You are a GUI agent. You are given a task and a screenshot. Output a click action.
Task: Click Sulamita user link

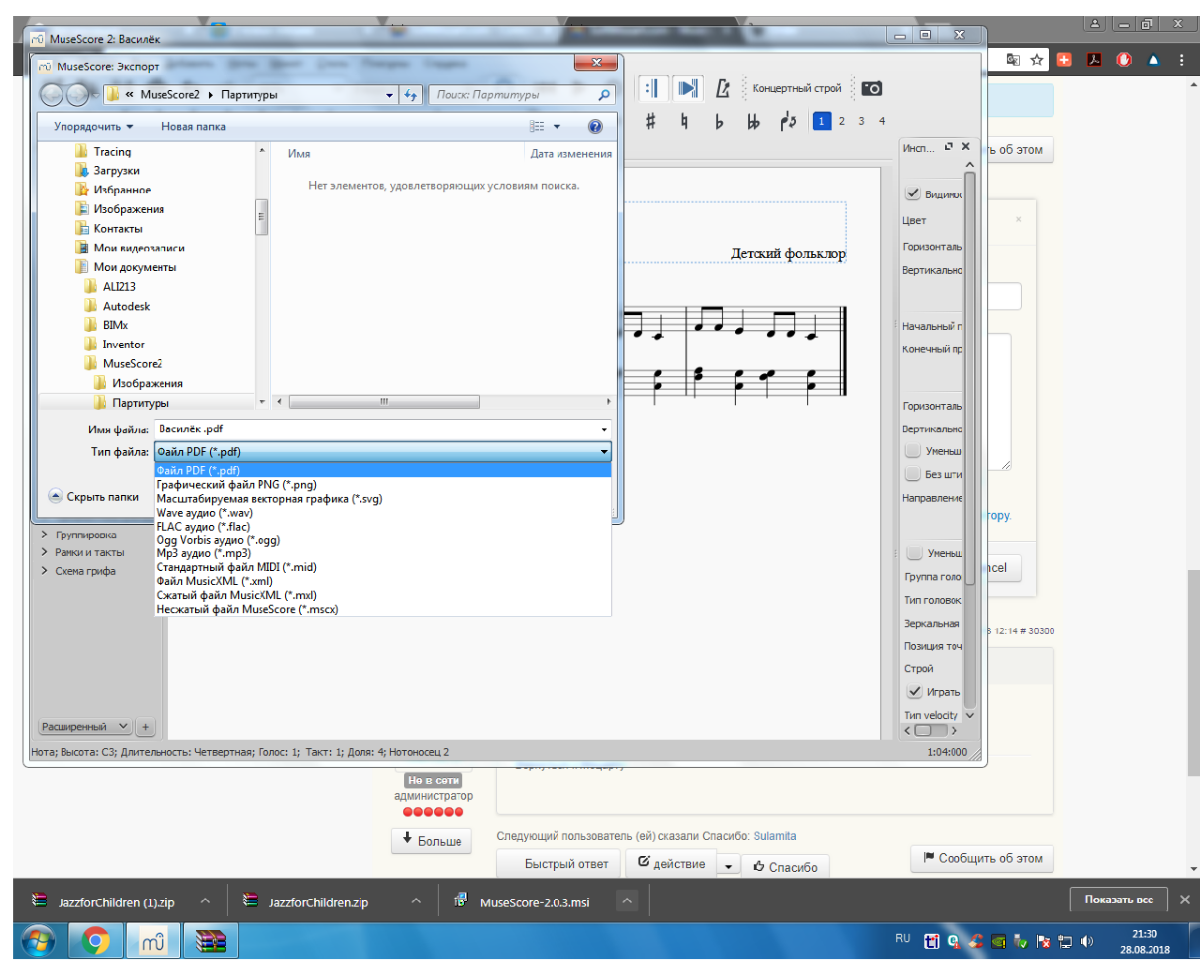click(x=775, y=836)
